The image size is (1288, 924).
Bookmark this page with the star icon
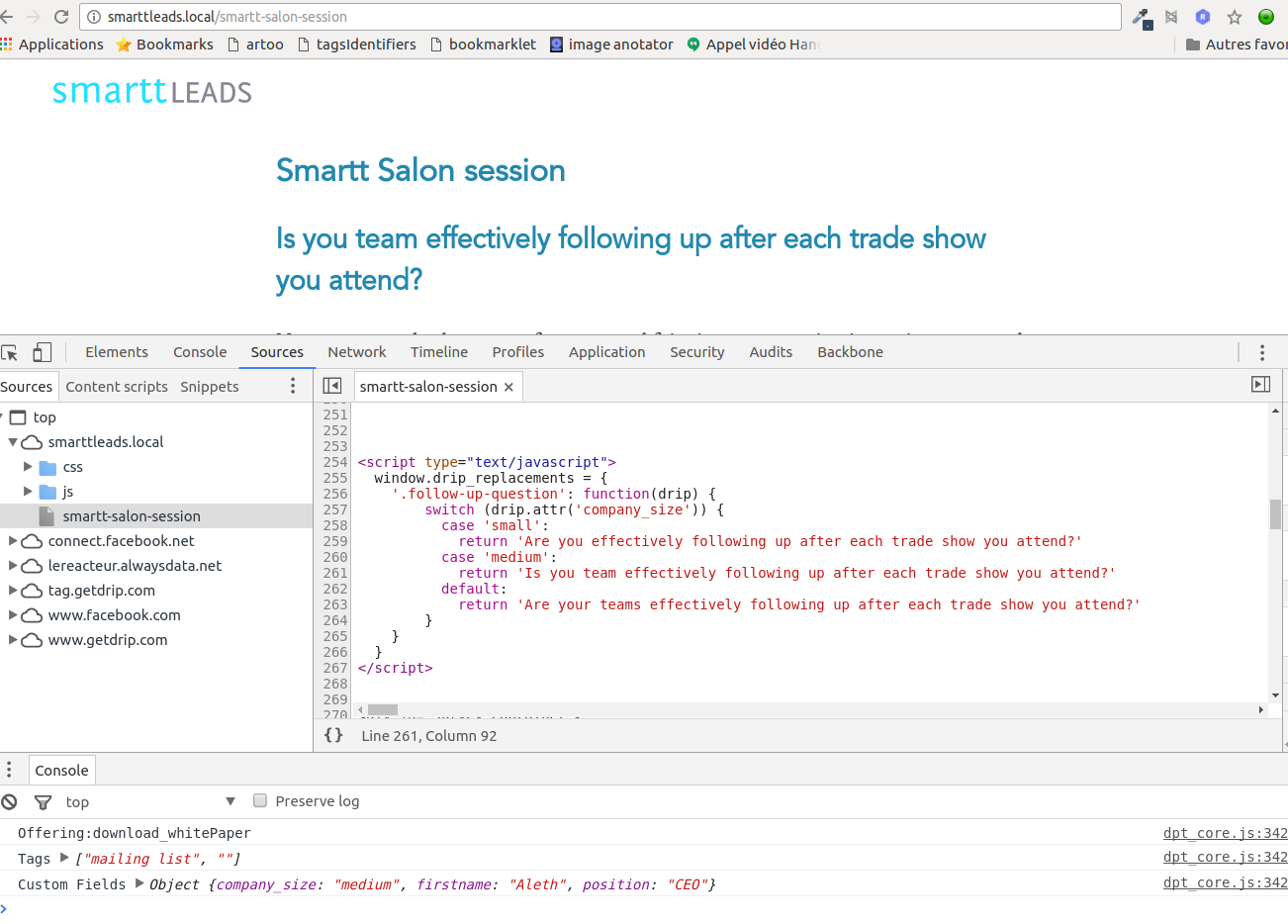click(x=1235, y=17)
